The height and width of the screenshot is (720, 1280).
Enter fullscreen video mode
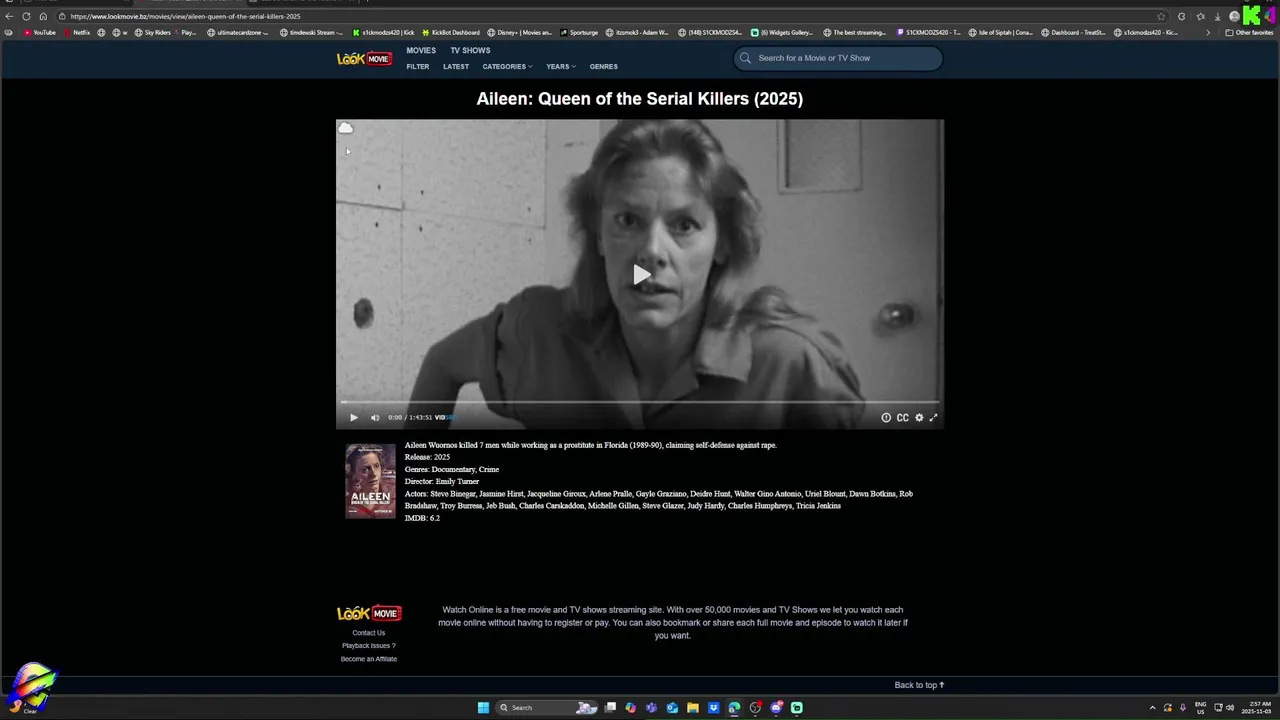[x=934, y=418]
